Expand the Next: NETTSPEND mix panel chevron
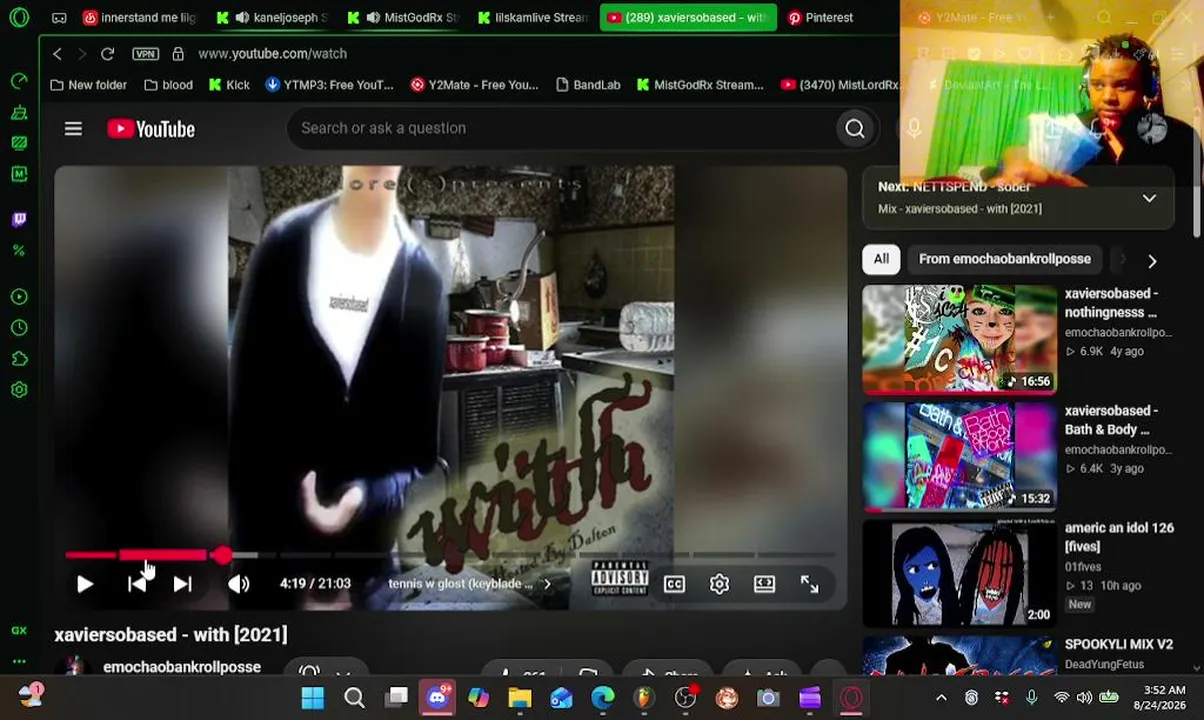The height and width of the screenshot is (720, 1204). coord(1149,198)
